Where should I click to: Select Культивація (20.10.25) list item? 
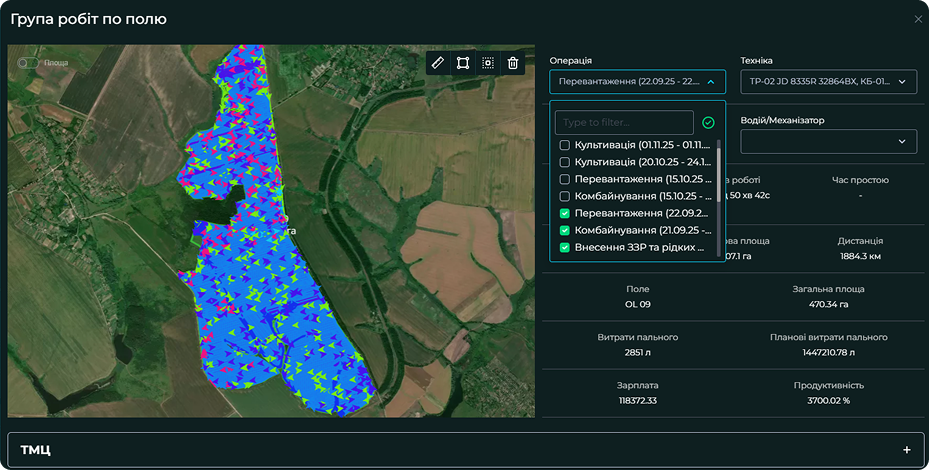click(634, 162)
